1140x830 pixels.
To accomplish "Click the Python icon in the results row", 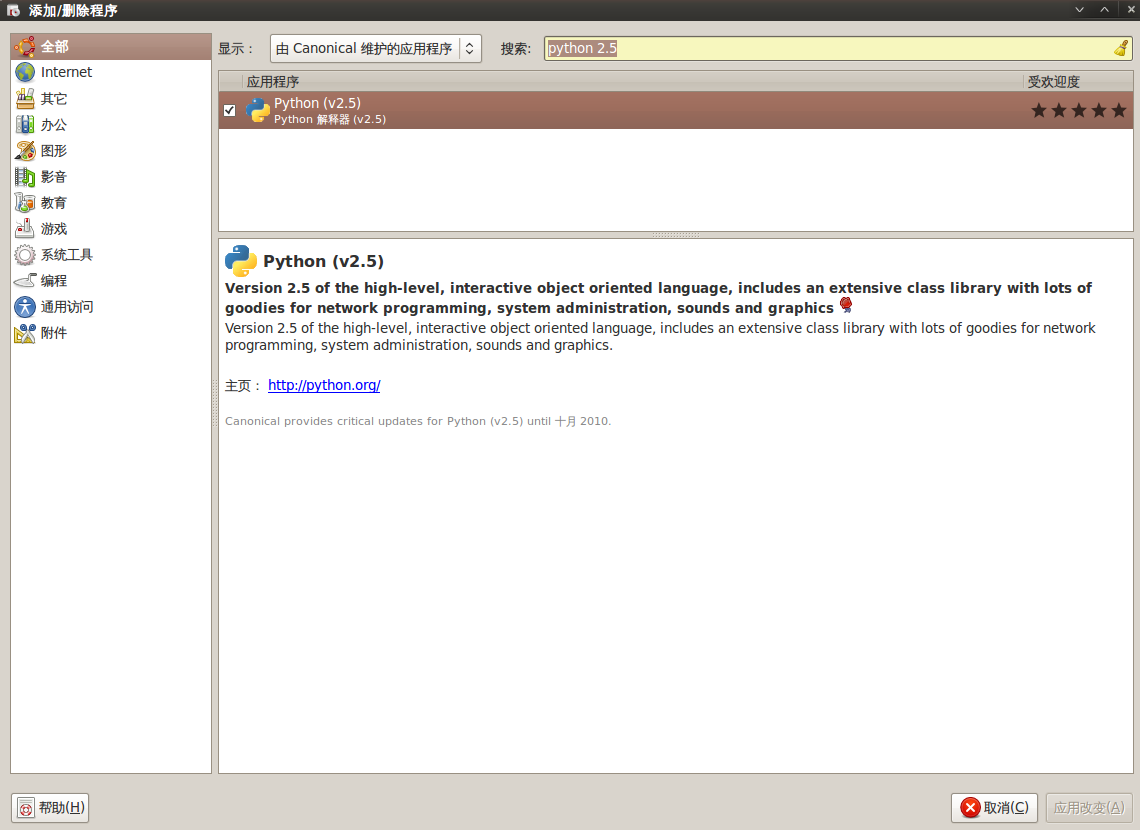I will 257,110.
